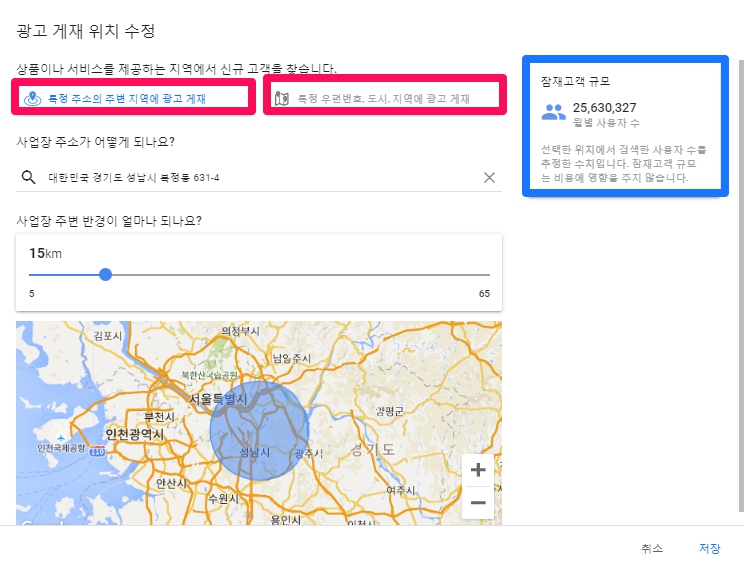Viewport: 744px width, 567px height.
Task: Click the 경기도 label on the map
Action: 372,449
